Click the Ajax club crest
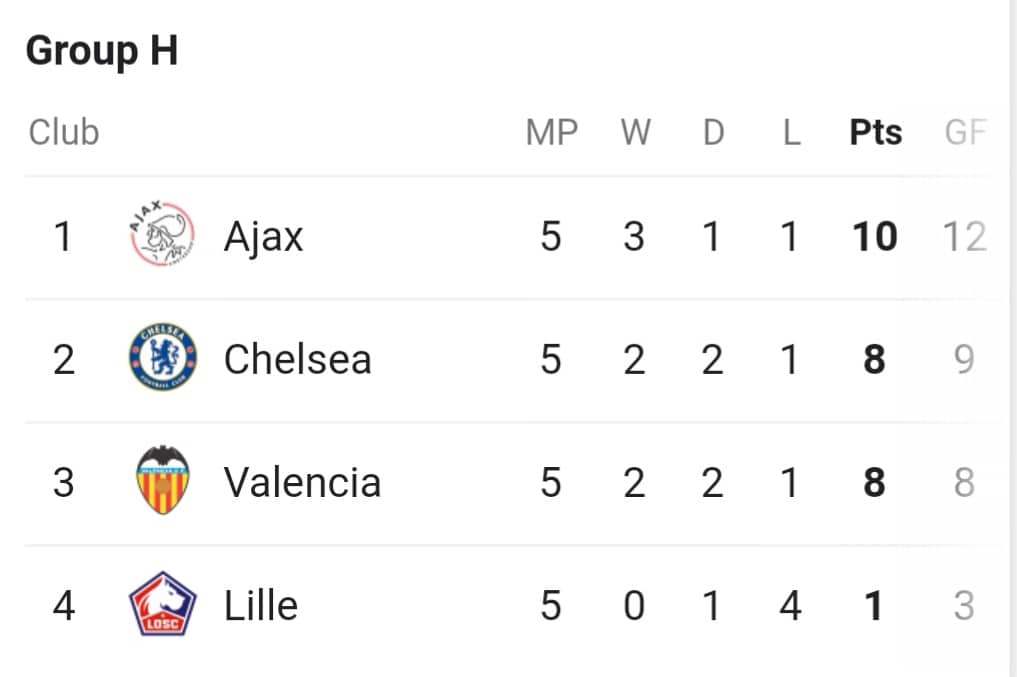 (x=162, y=234)
